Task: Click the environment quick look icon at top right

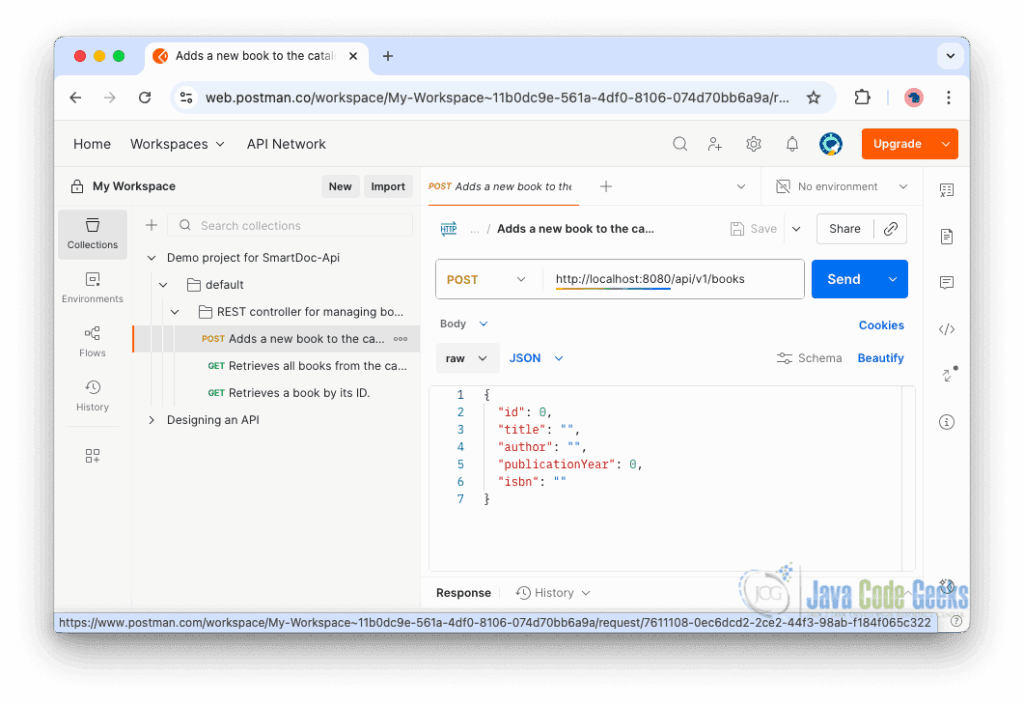Action: pyautogui.click(x=947, y=190)
